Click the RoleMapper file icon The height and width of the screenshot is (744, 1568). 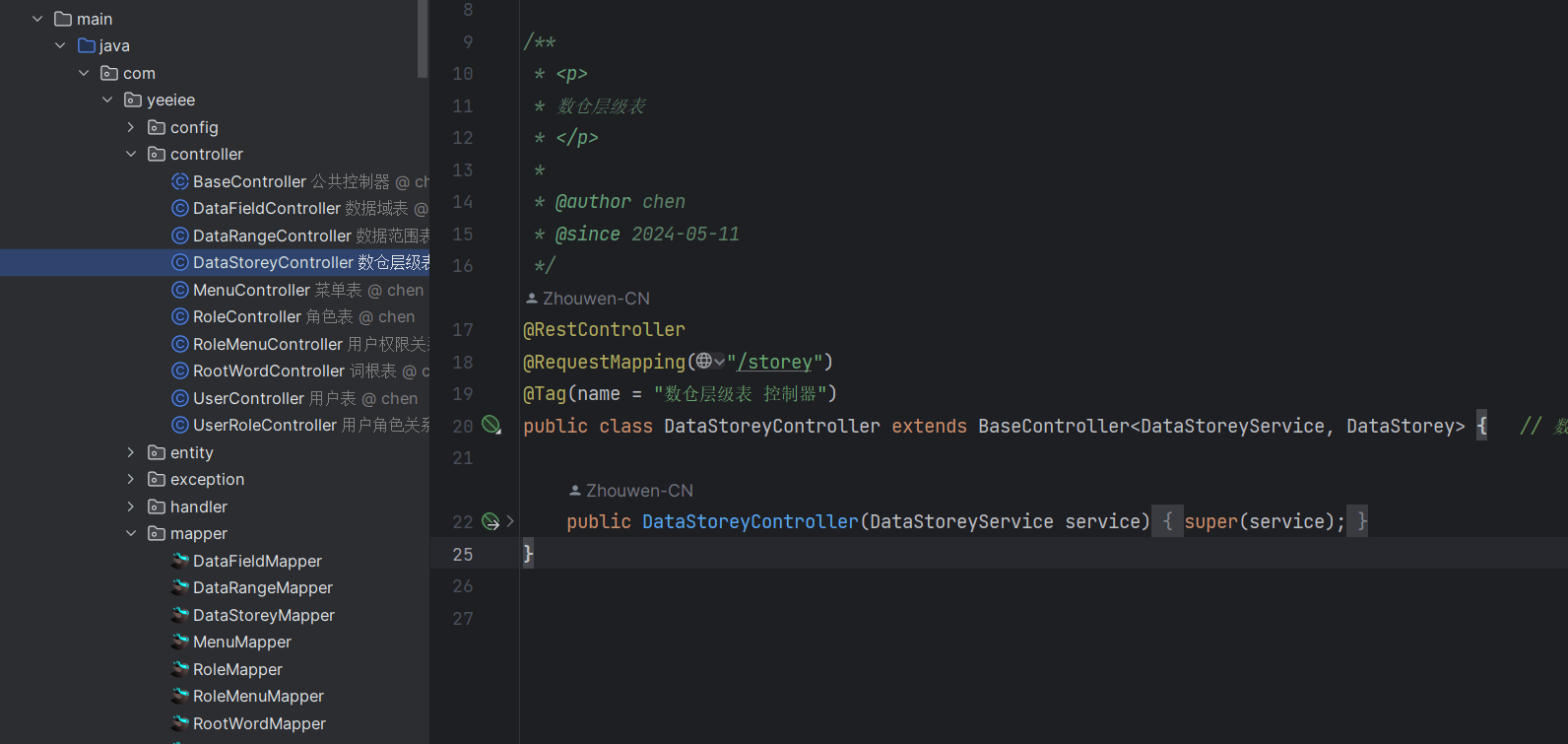coord(180,669)
